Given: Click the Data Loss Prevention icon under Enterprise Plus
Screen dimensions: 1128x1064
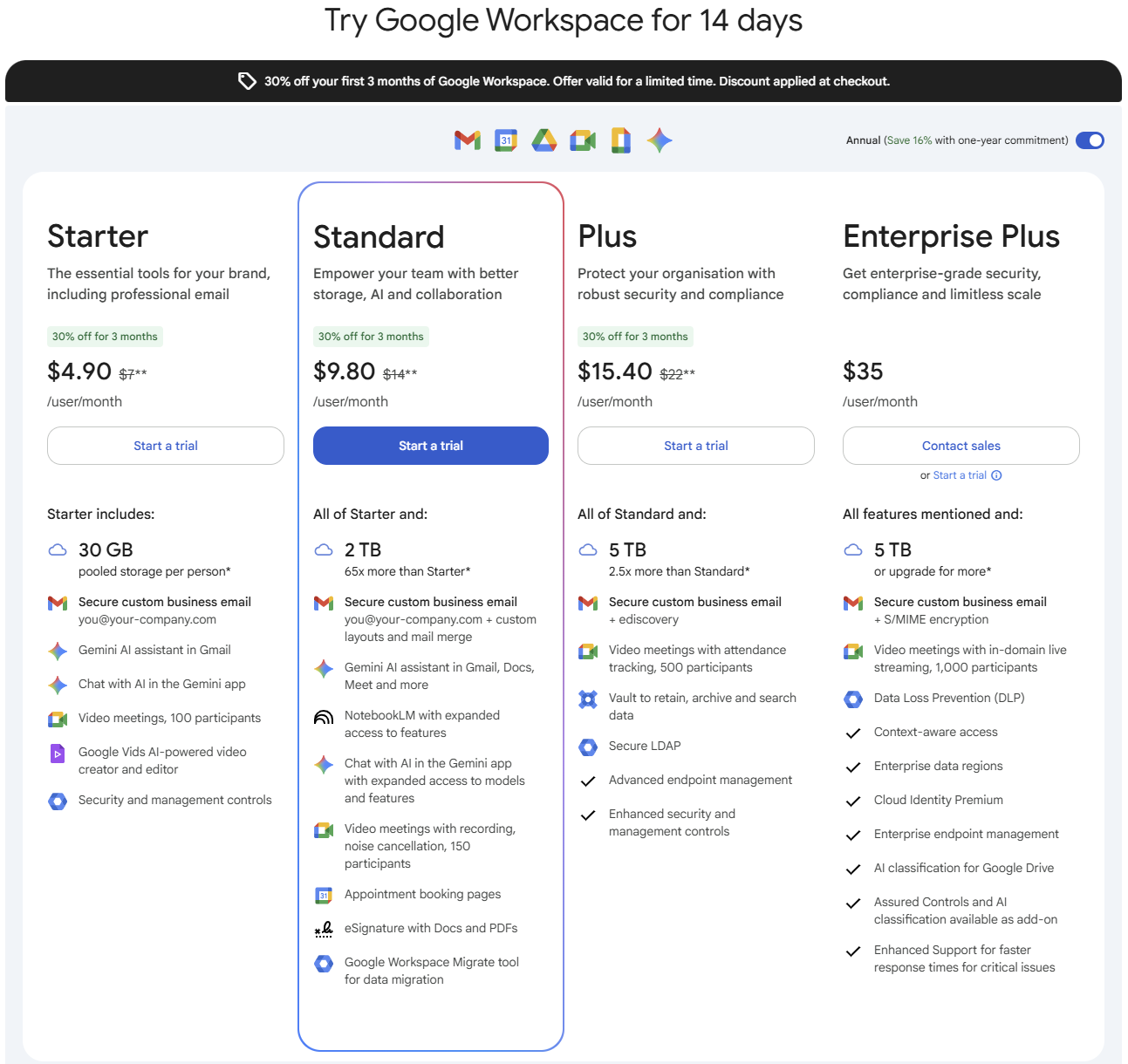Looking at the screenshot, I should coord(853,699).
